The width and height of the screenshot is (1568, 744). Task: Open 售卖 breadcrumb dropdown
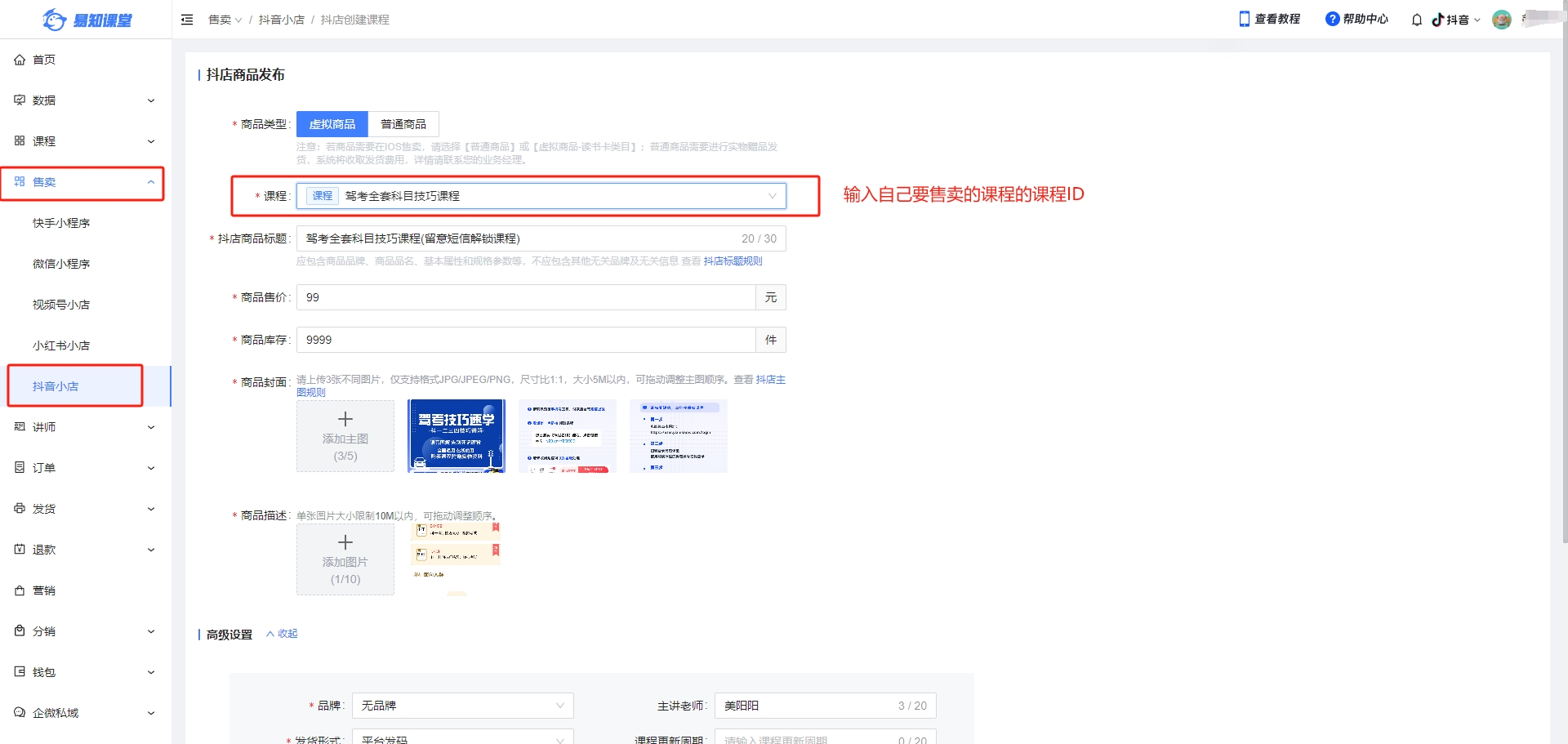[225, 20]
